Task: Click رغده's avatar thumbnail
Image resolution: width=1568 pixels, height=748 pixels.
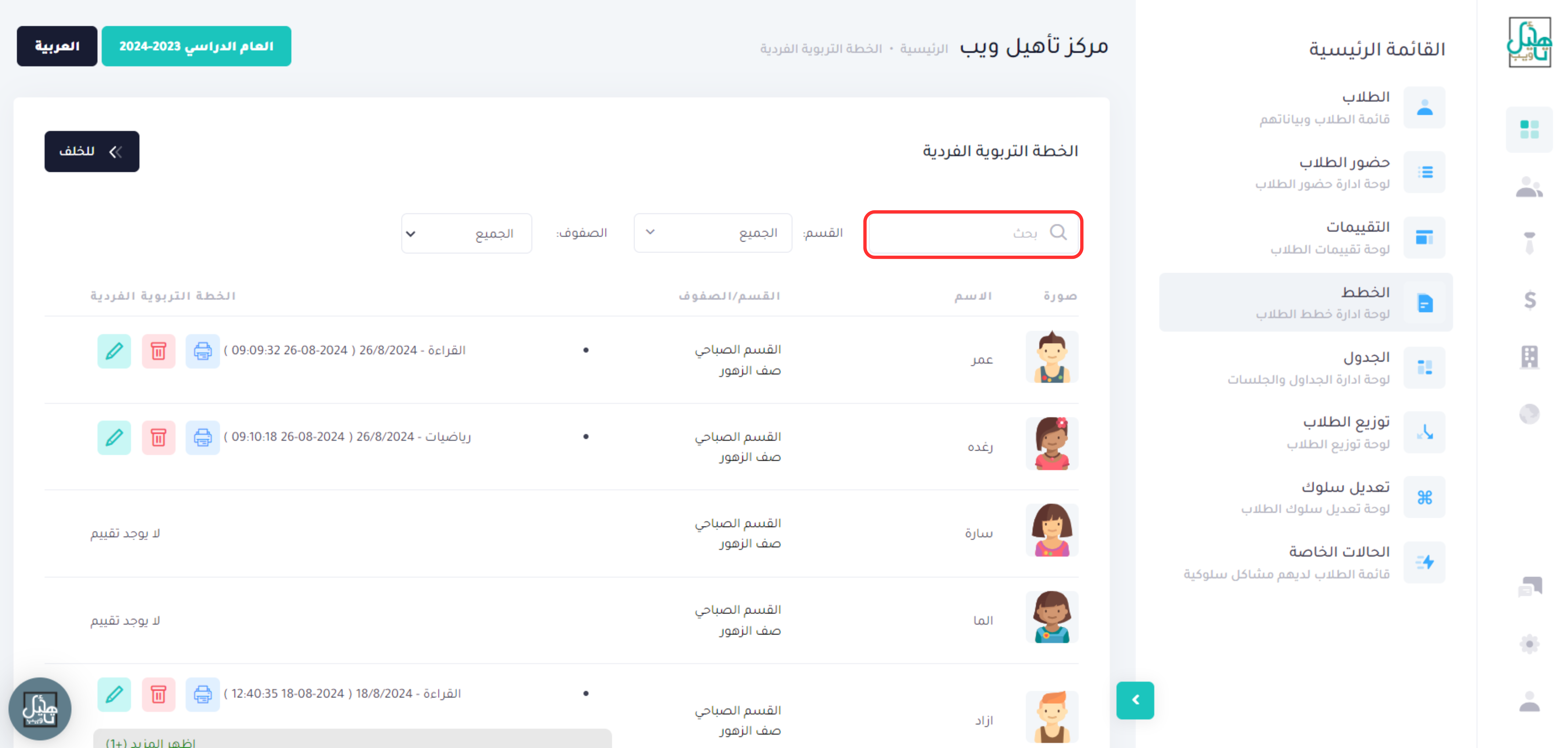Action: point(1051,444)
